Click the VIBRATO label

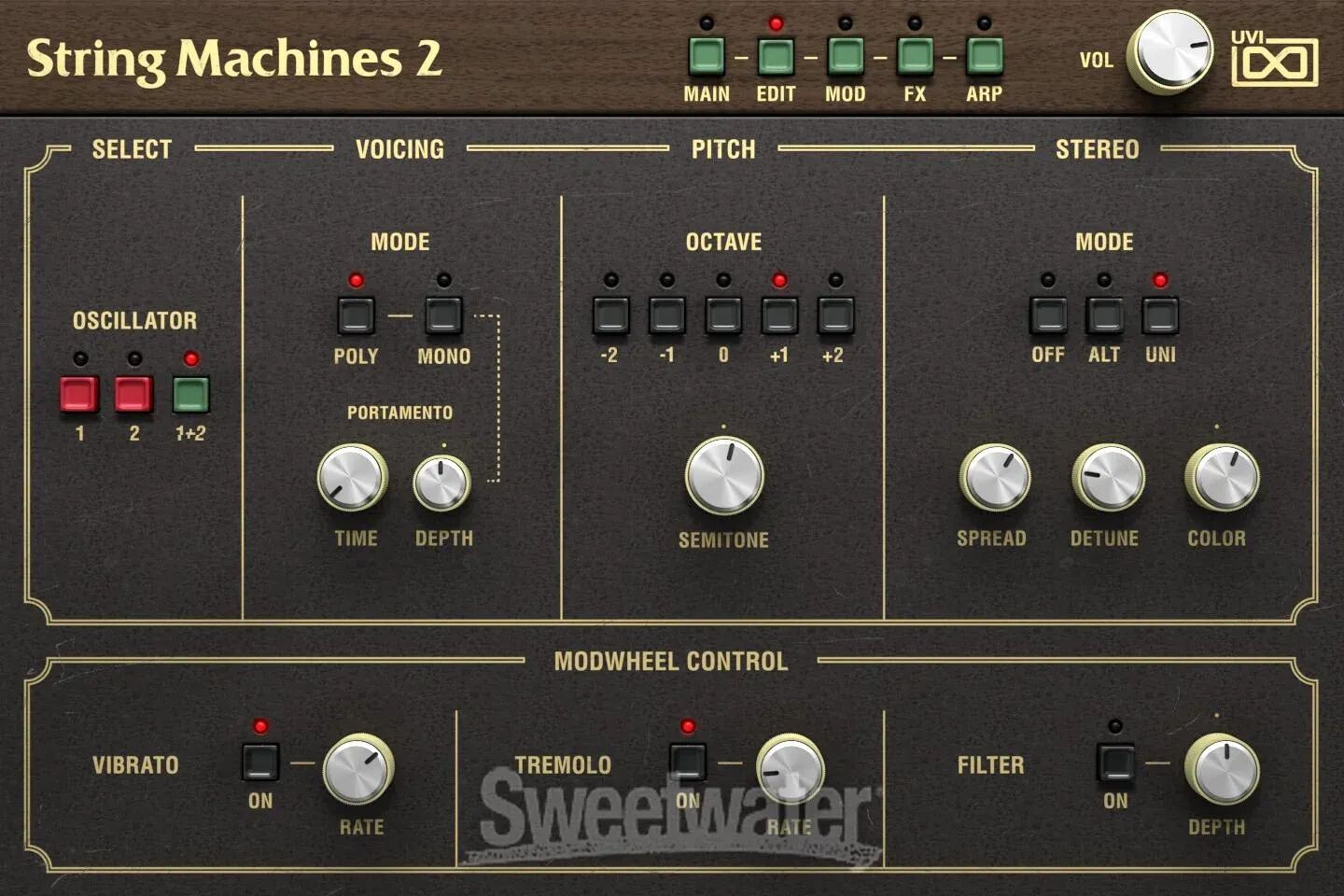(135, 765)
